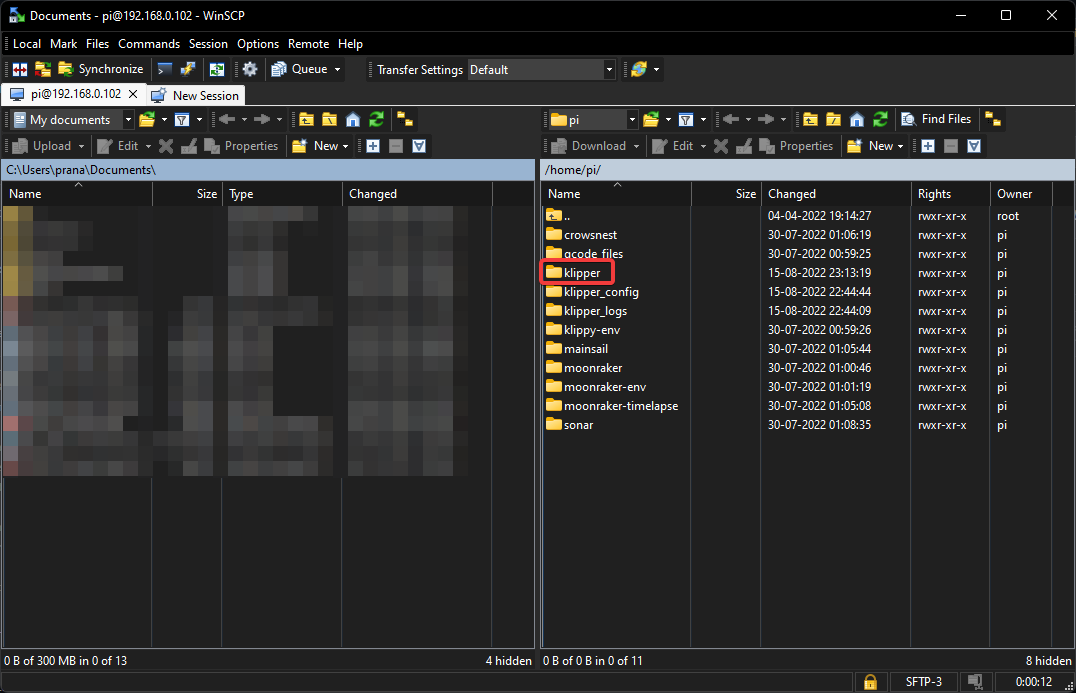Select the mainsail folder
This screenshot has height=693, width=1076.
click(577, 349)
